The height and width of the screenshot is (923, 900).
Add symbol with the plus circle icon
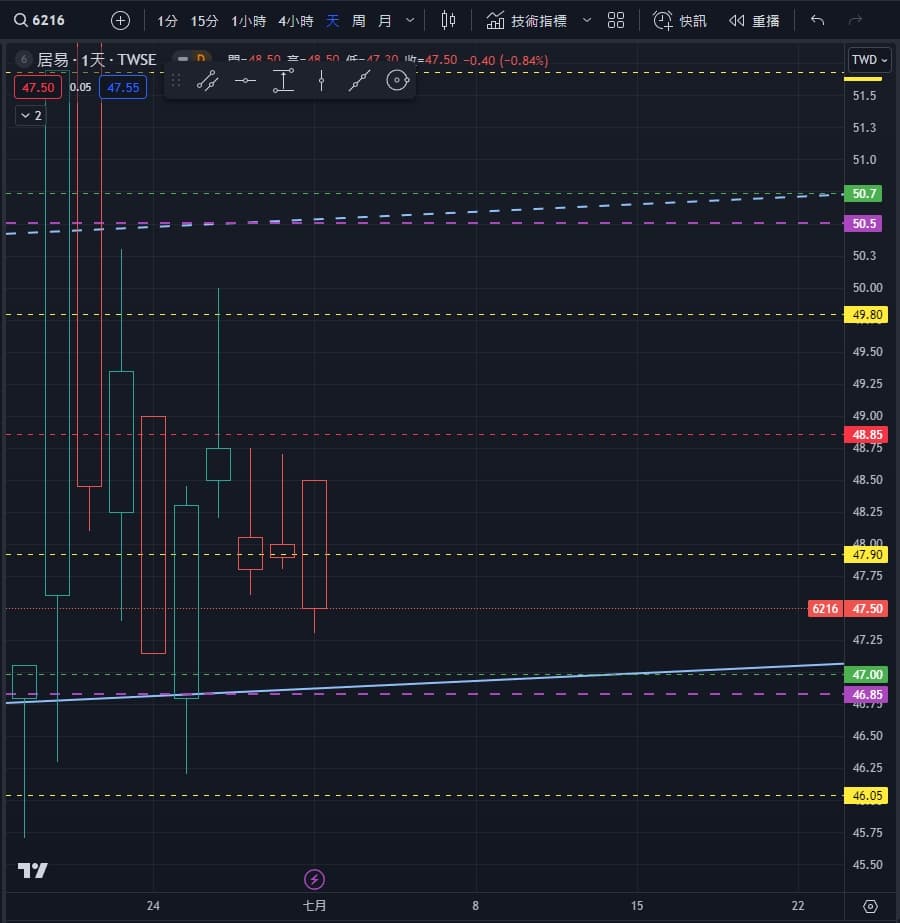(120, 21)
